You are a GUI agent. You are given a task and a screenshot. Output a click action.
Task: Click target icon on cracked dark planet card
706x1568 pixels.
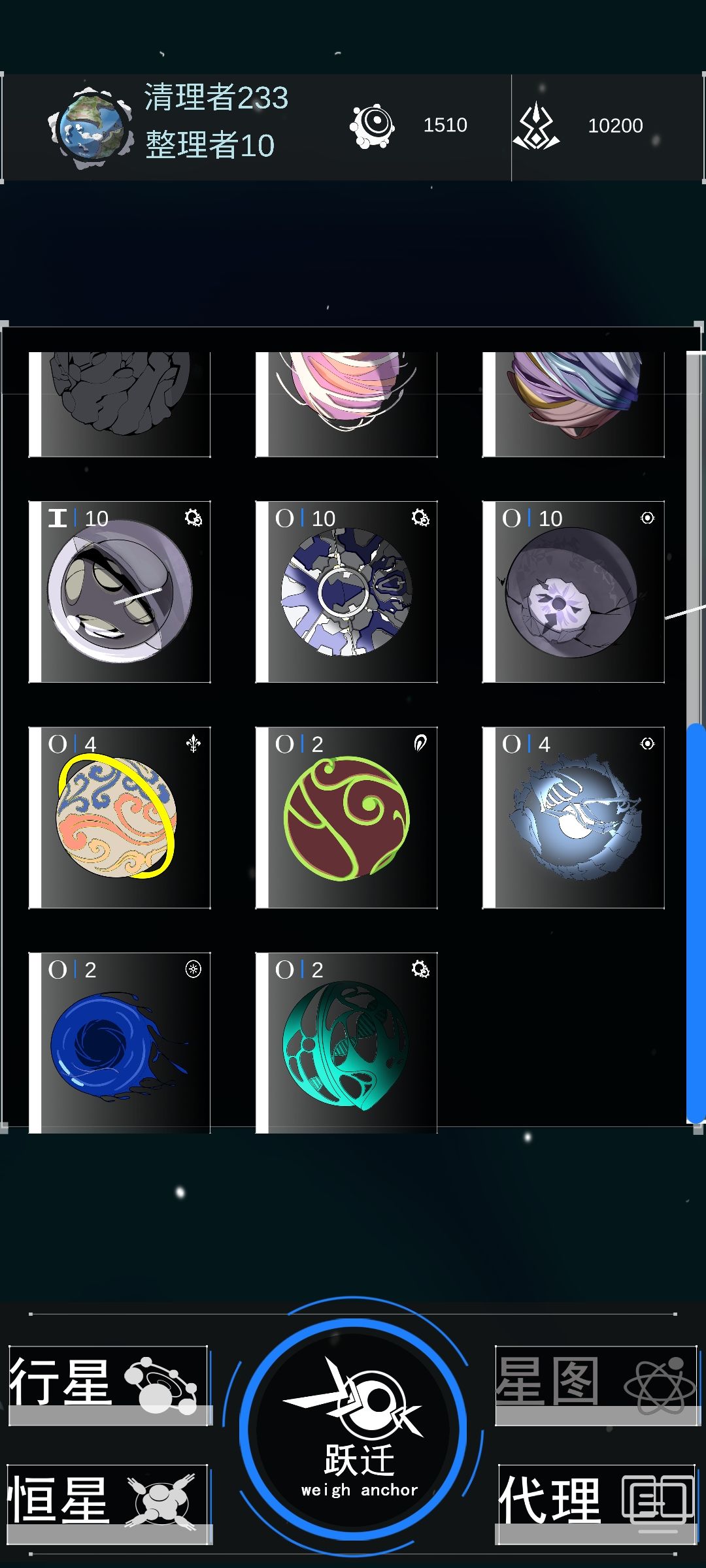pyautogui.click(x=647, y=518)
